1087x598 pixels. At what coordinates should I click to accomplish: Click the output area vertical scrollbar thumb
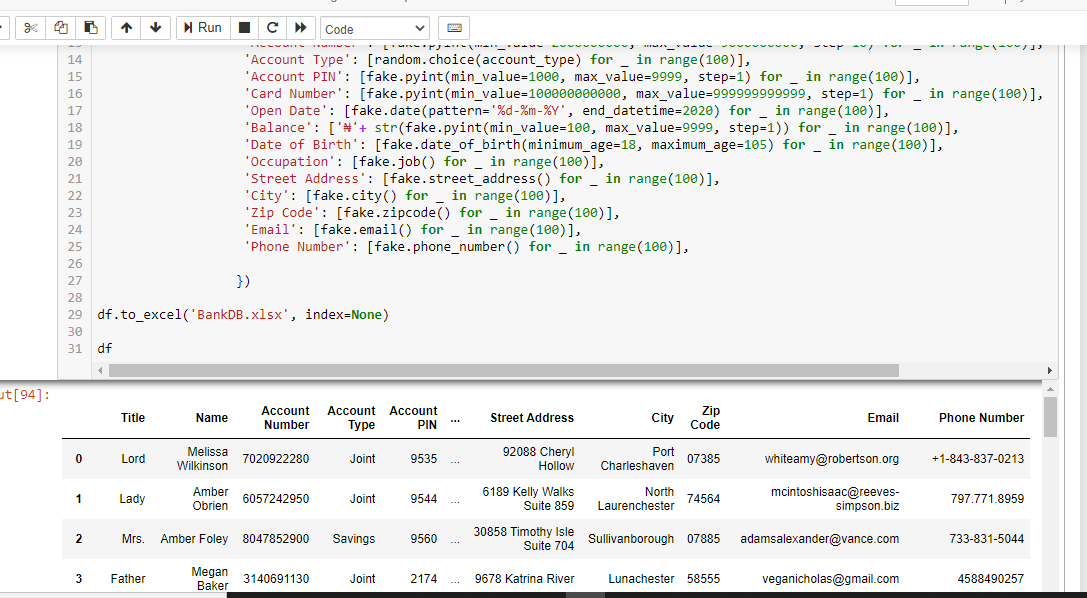click(x=1050, y=416)
